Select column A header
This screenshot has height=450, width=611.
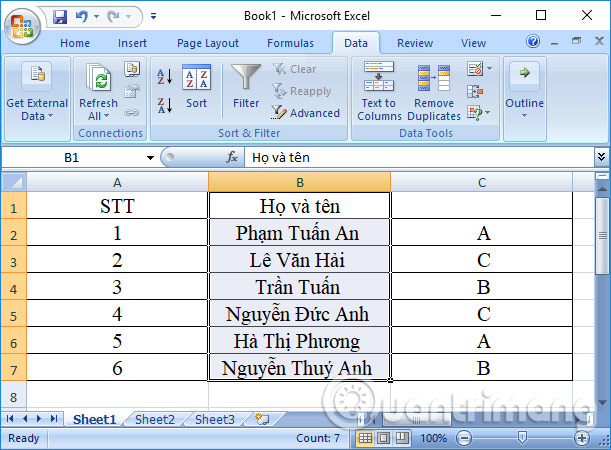117,182
